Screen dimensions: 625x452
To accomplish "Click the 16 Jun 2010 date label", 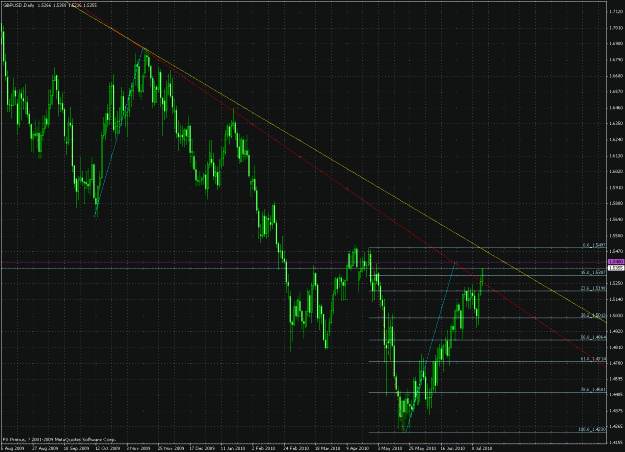I will click(x=453, y=448).
